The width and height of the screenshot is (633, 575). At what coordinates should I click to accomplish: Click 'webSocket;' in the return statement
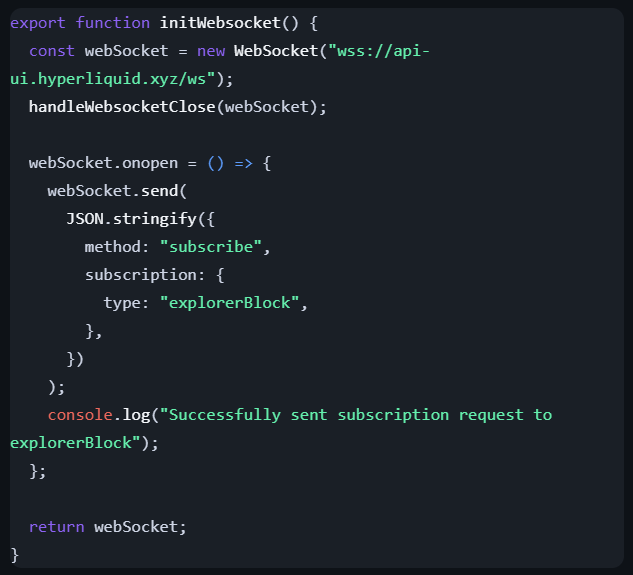pos(140,527)
